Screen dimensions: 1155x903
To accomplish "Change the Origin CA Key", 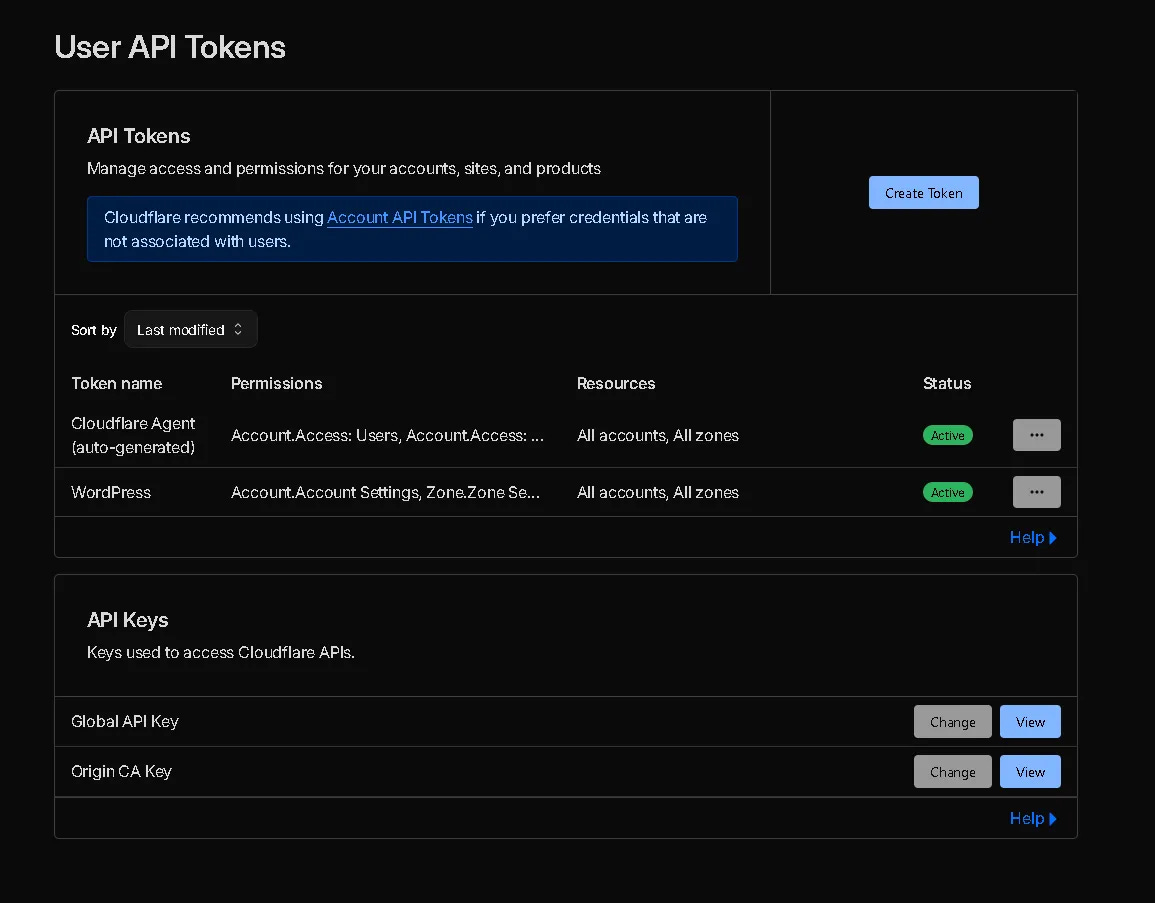I will pyautogui.click(x=952, y=771).
